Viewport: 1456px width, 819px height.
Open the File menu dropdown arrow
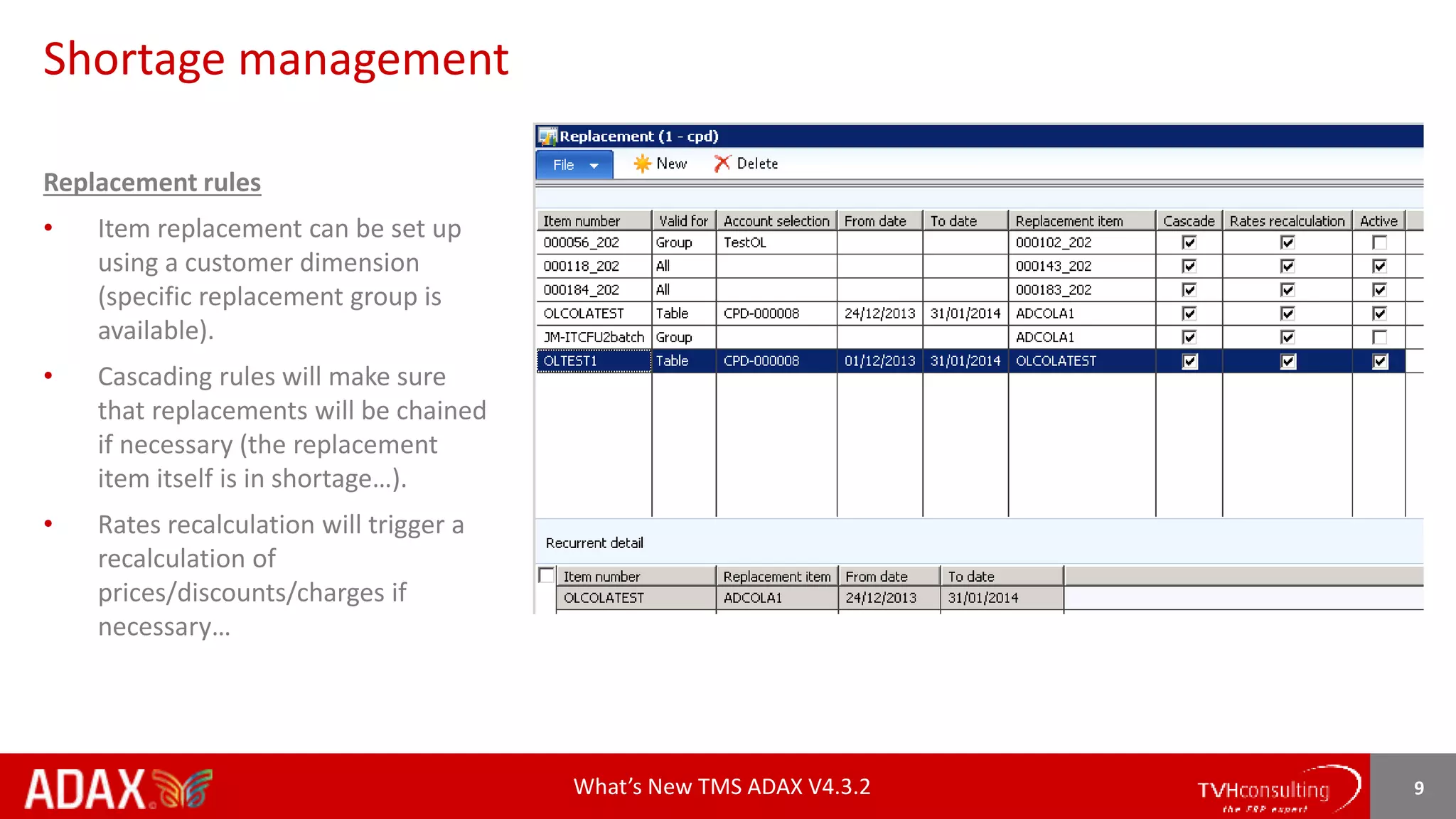[594, 166]
